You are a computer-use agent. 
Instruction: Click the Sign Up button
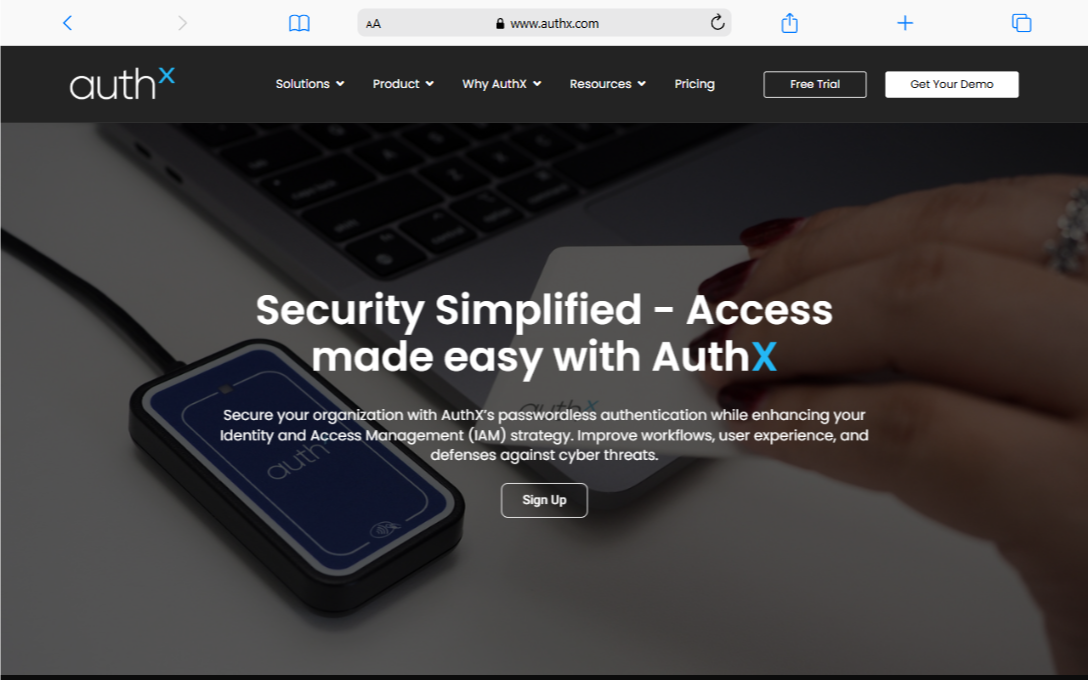[x=544, y=500]
